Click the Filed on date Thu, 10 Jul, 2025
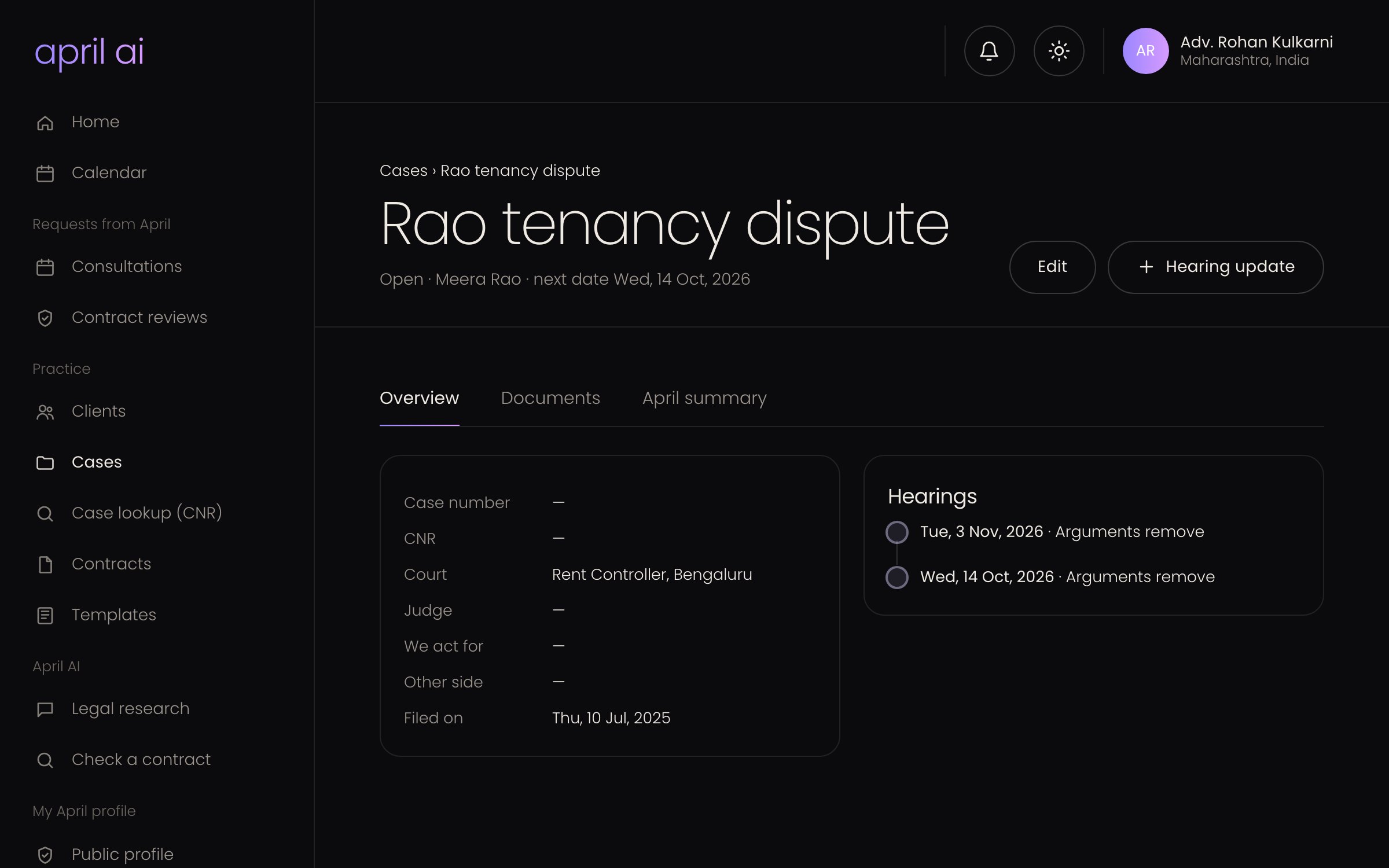Image resolution: width=1389 pixels, height=868 pixels. pos(611,718)
